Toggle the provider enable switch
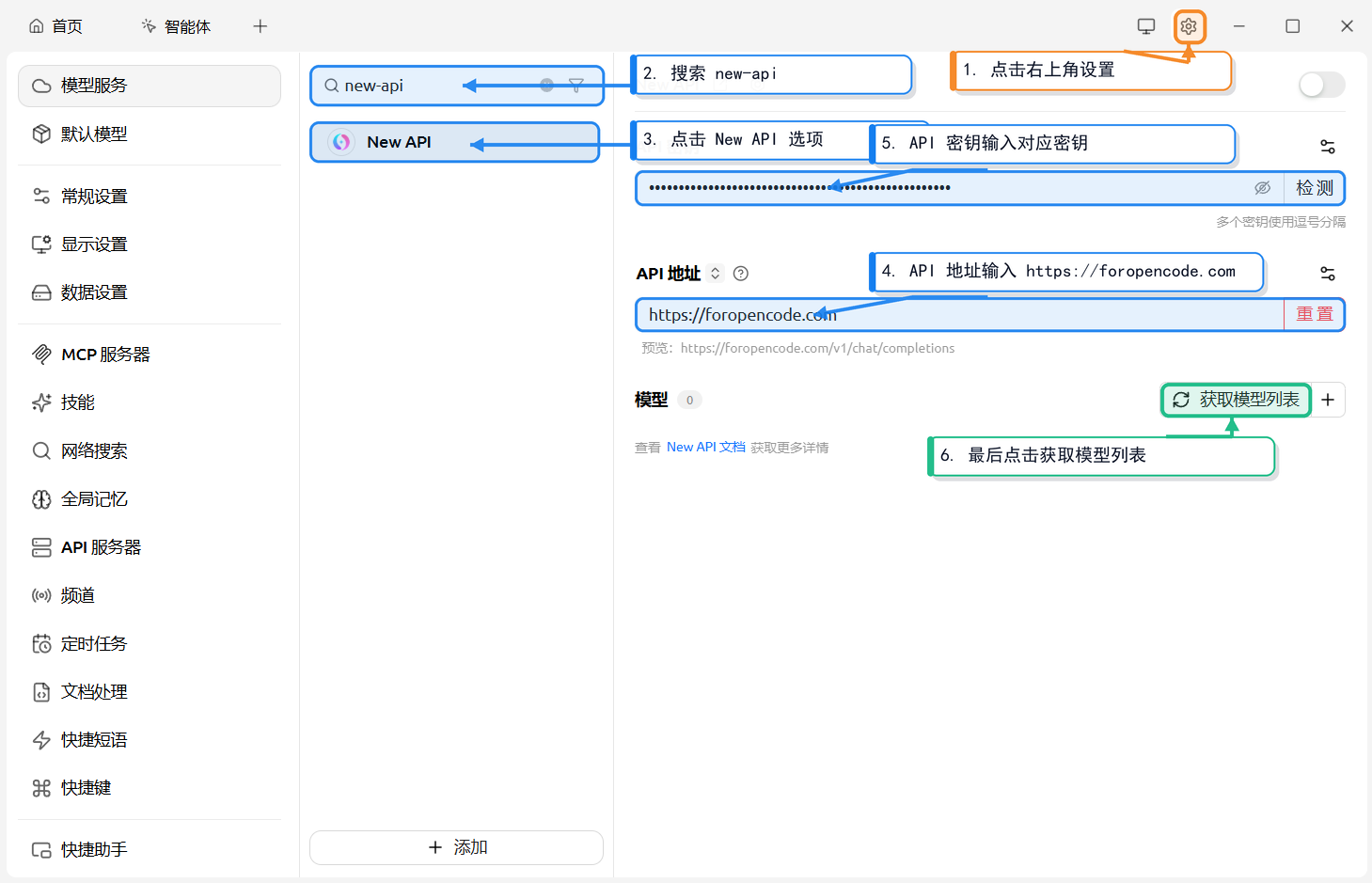This screenshot has height=883, width=1372. point(1322,85)
